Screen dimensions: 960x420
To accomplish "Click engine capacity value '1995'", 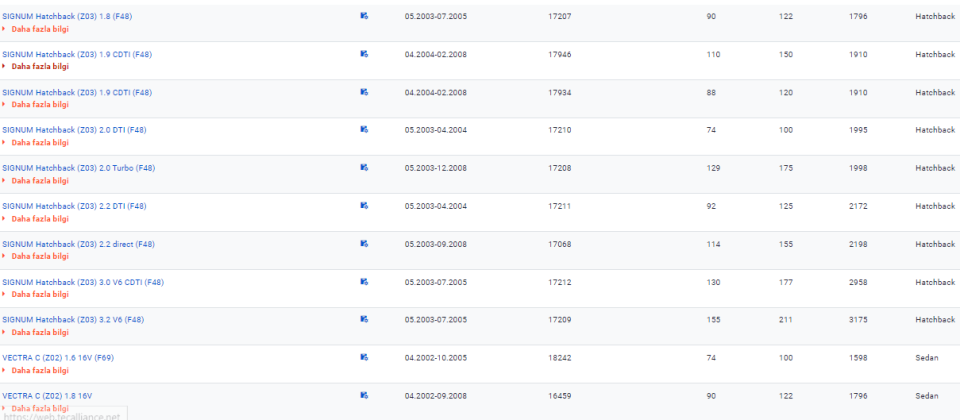I will click(858, 130).
